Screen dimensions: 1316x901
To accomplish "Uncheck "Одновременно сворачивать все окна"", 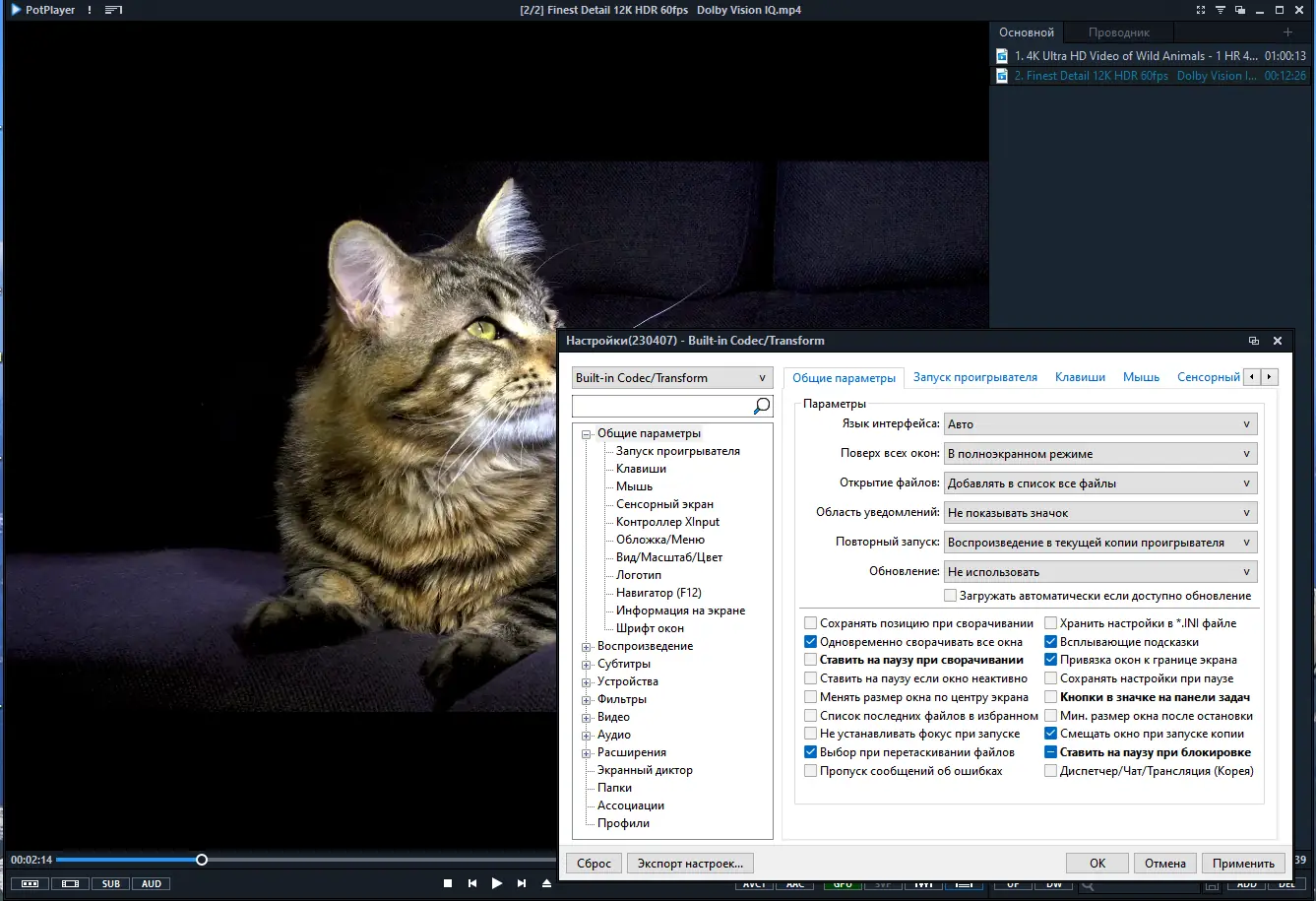I will (811, 642).
